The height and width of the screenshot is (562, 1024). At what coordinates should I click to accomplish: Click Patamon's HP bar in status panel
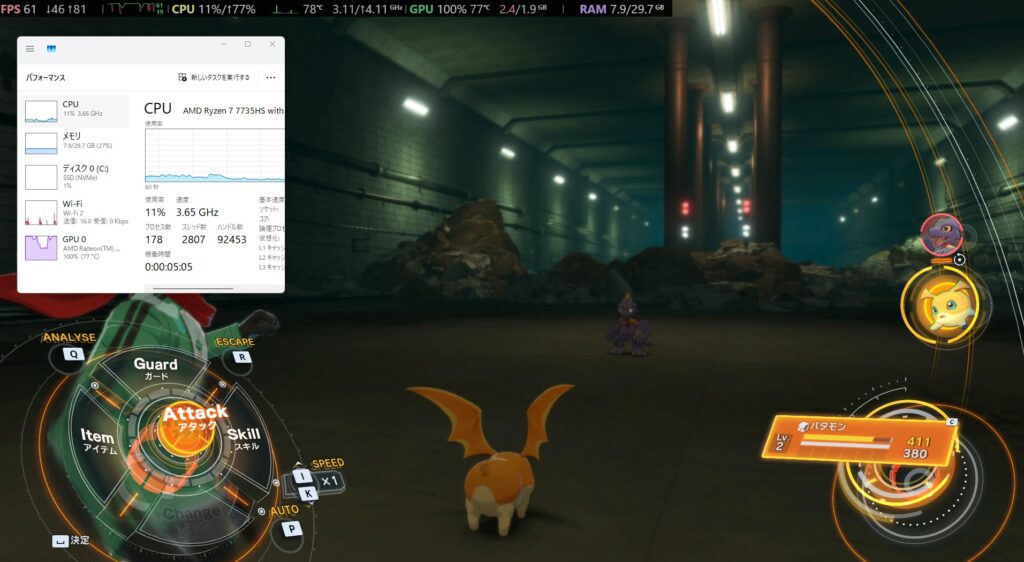coord(845,441)
